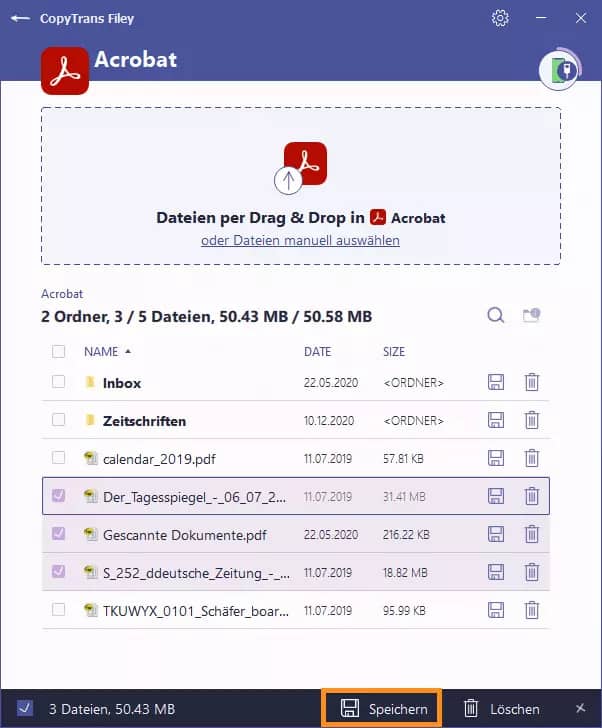Open search with the magnifier icon

click(x=496, y=315)
